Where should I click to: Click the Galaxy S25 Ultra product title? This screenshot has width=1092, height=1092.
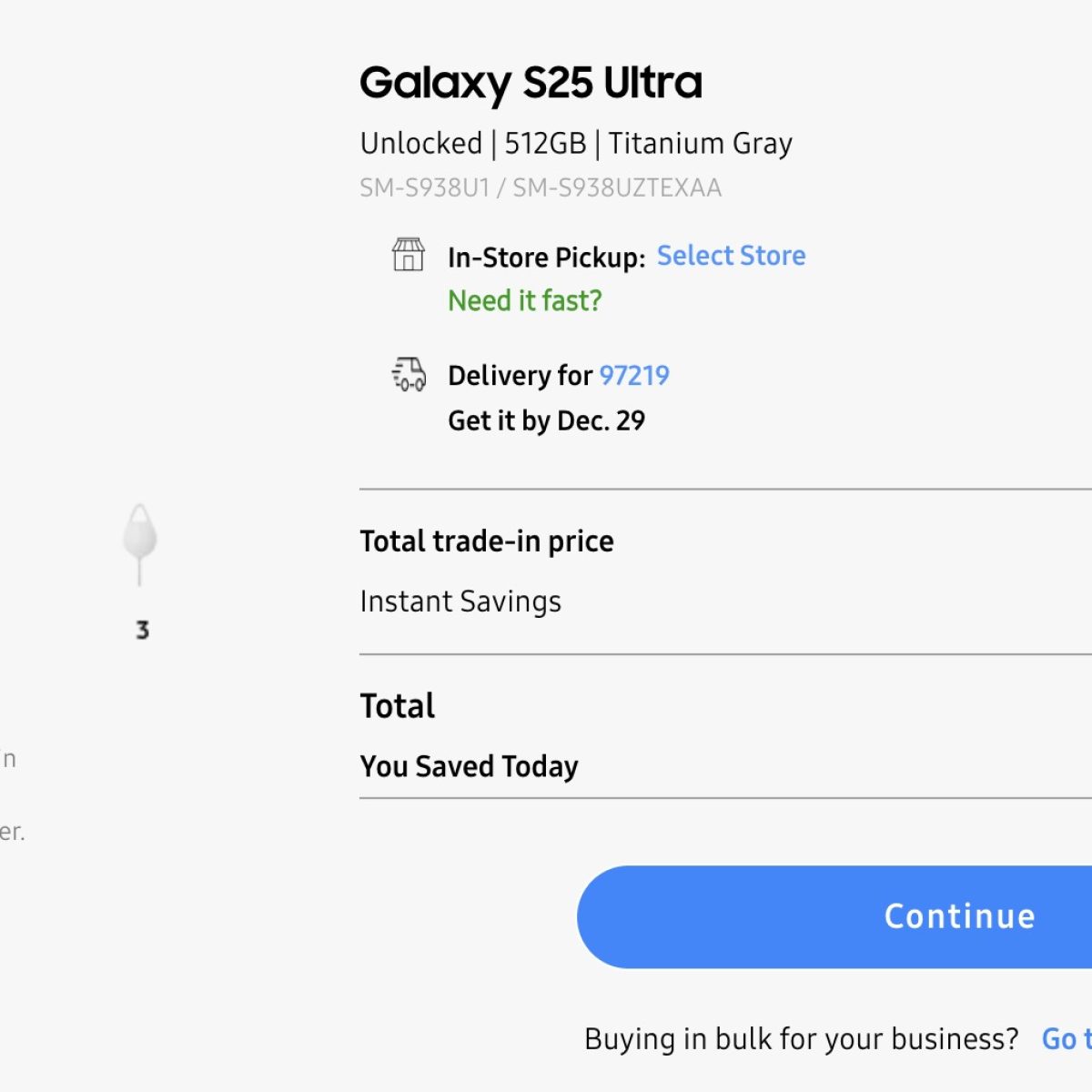[531, 83]
